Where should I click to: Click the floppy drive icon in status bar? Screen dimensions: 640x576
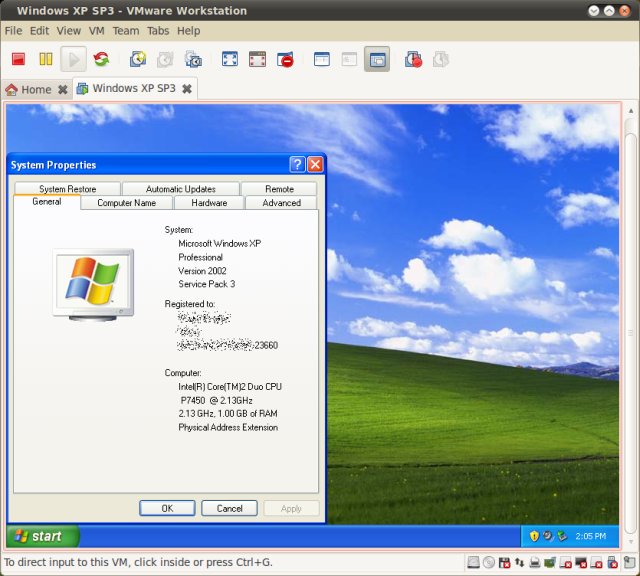504,563
